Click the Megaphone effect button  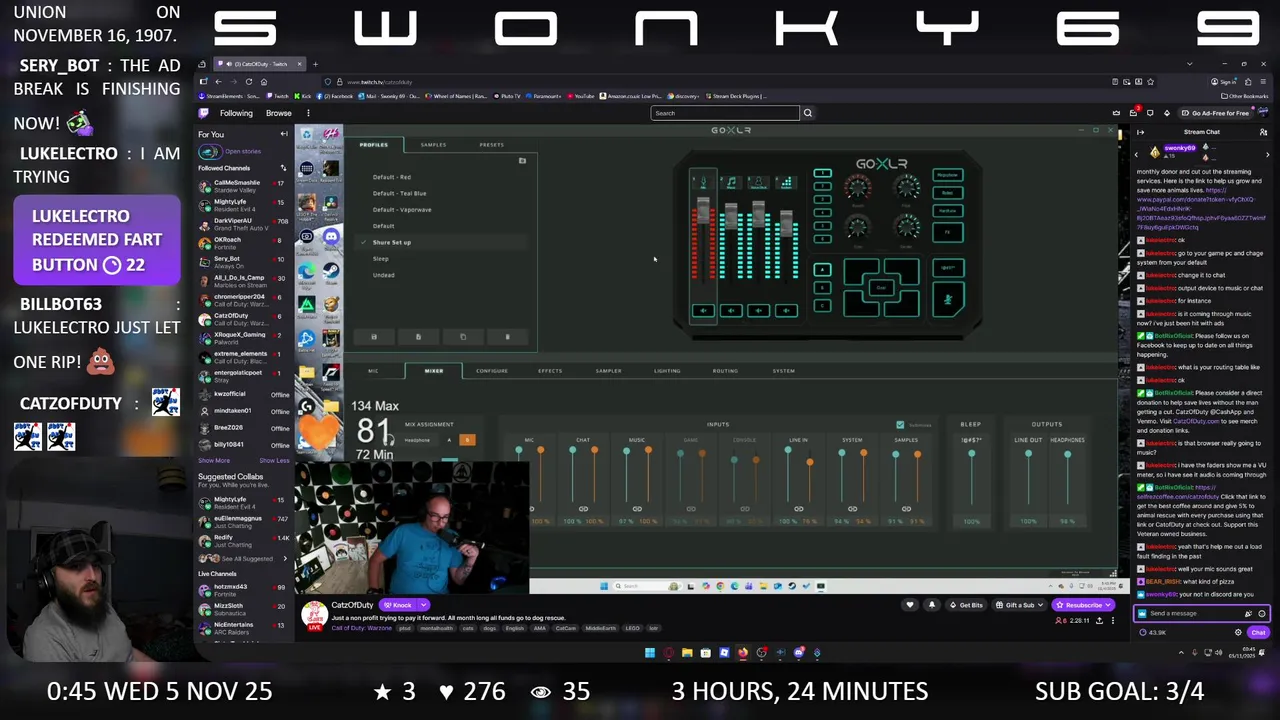(948, 176)
